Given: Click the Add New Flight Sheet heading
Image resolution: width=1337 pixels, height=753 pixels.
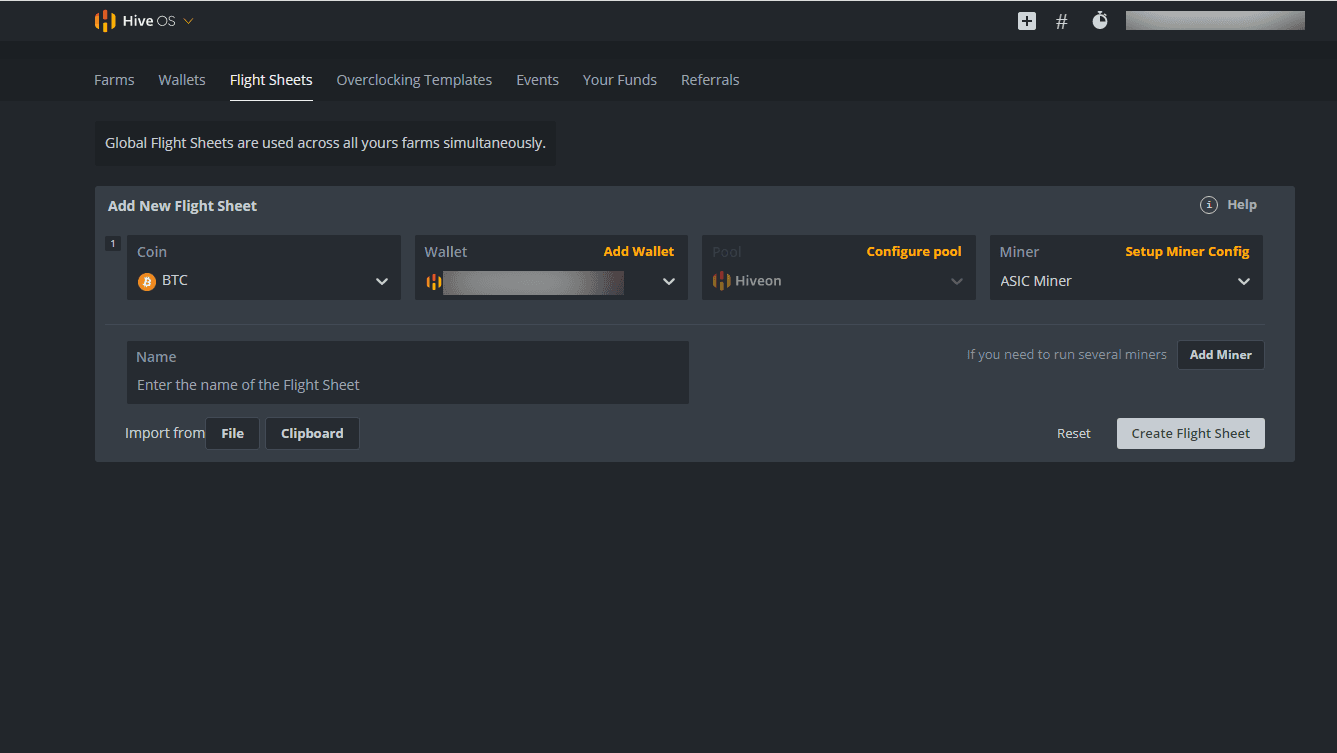Looking at the screenshot, I should 182,206.
